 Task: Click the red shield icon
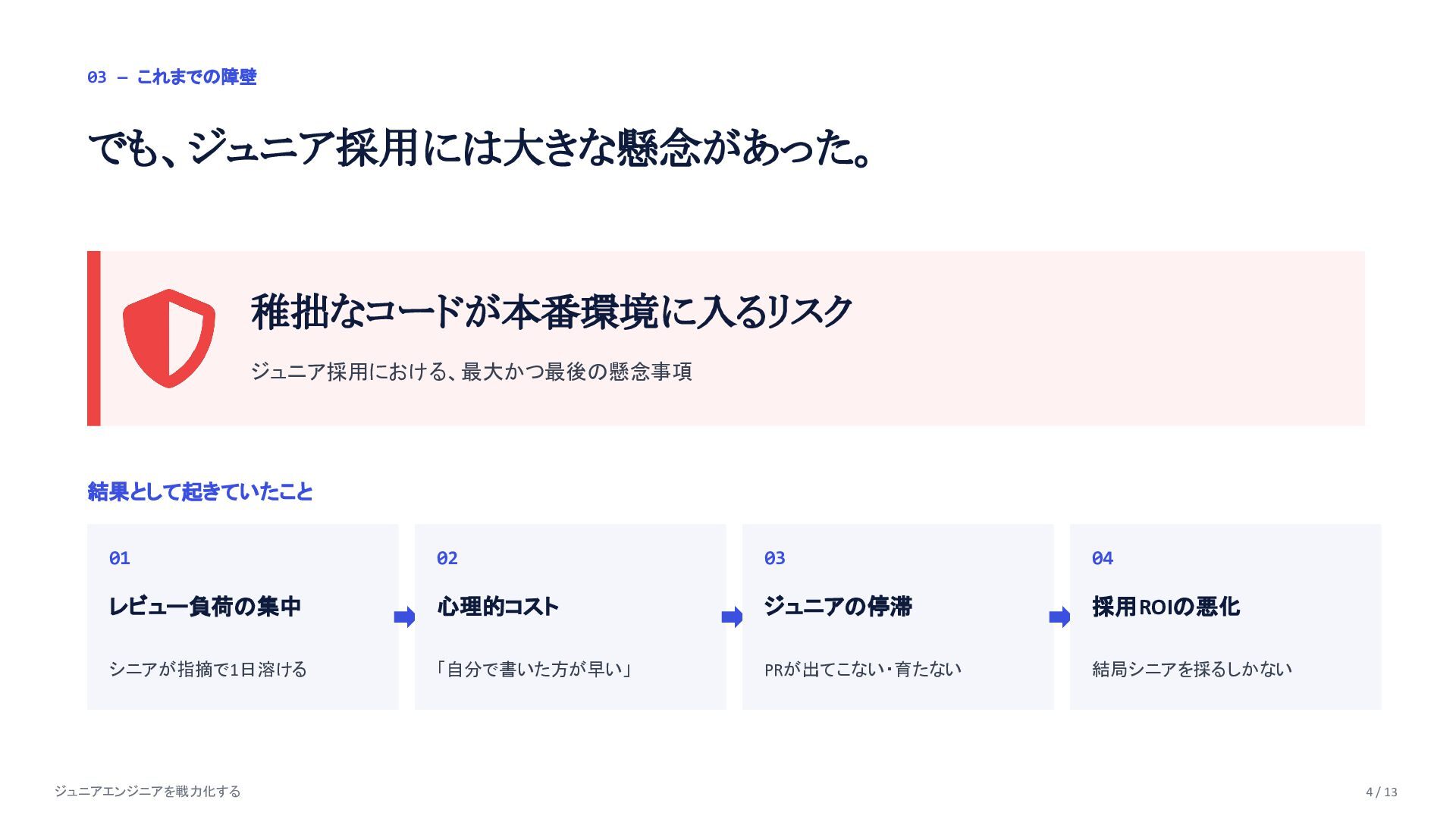(169, 338)
